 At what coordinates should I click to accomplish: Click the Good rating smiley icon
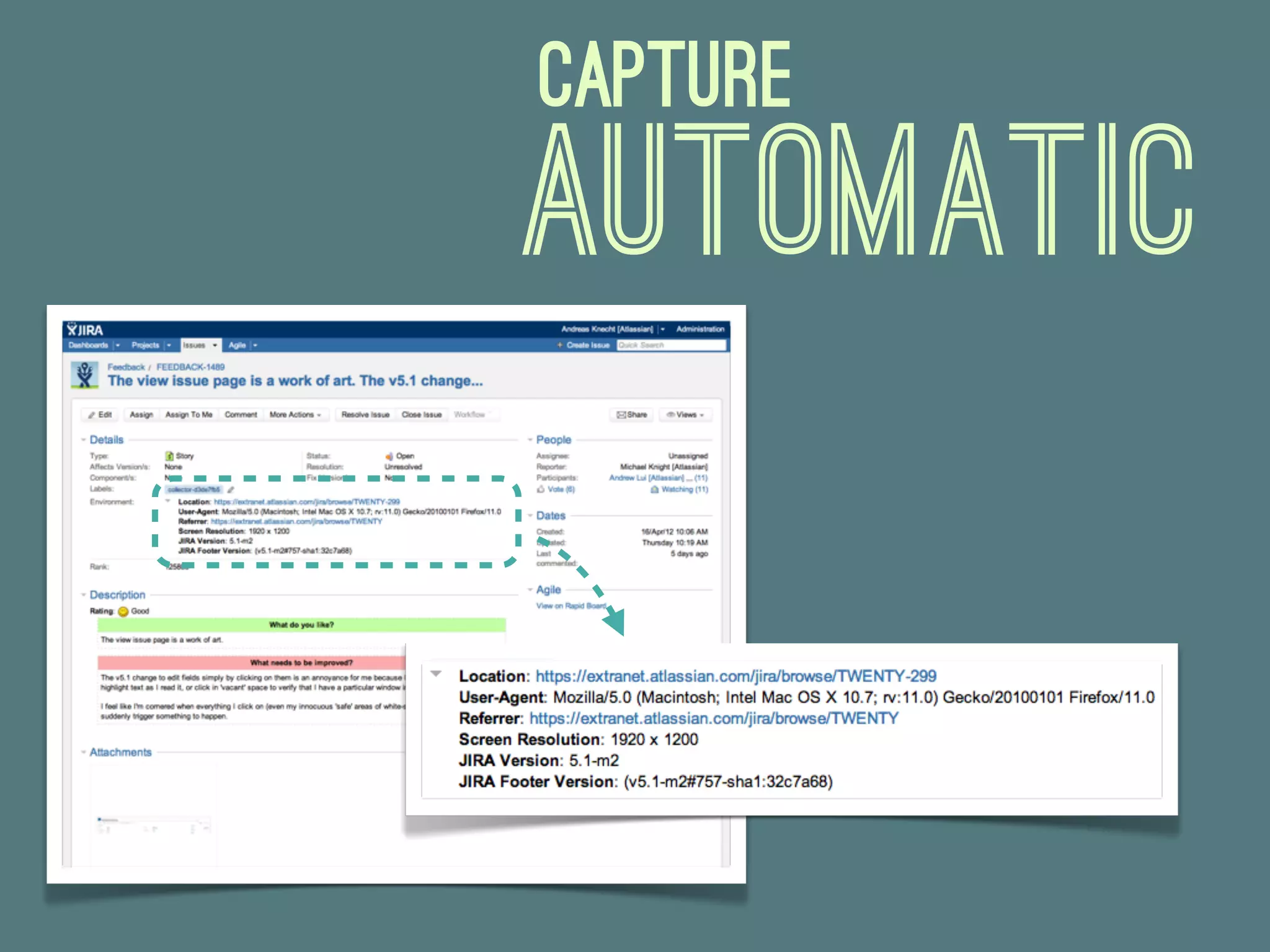(x=123, y=612)
